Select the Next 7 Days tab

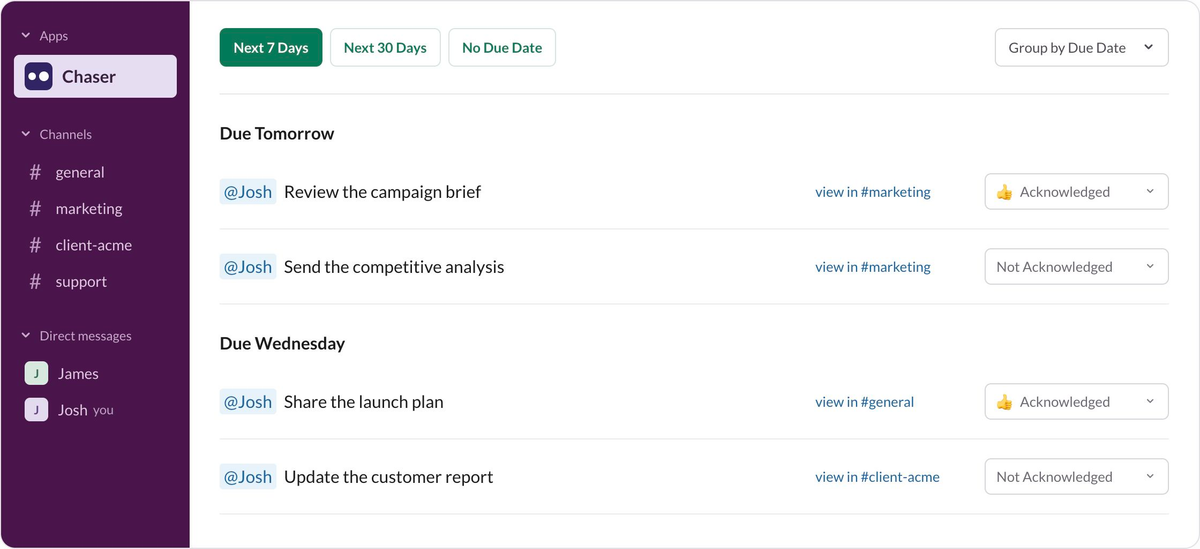click(x=271, y=47)
